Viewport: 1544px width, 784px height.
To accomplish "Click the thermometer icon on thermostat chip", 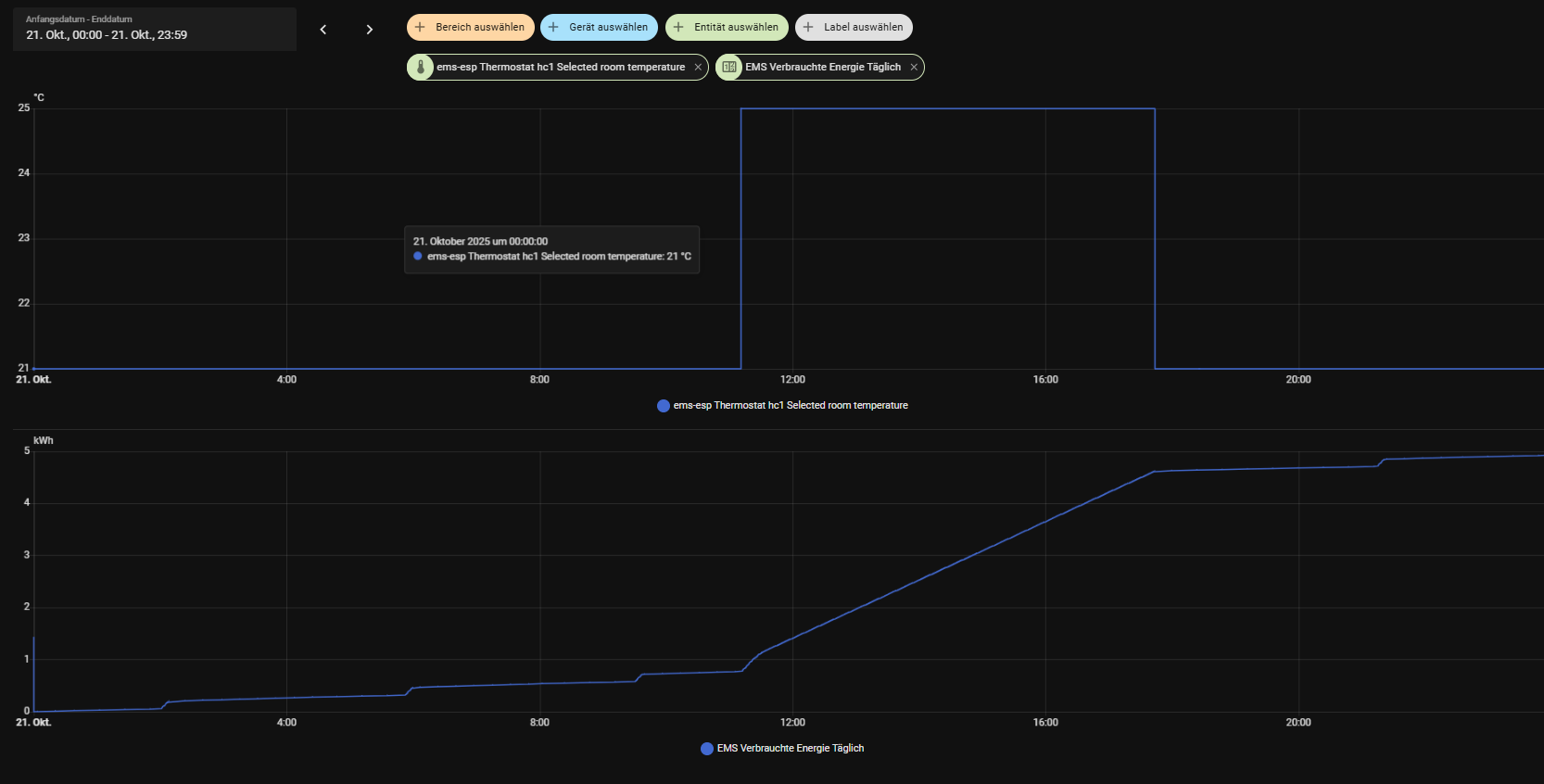I will click(421, 68).
